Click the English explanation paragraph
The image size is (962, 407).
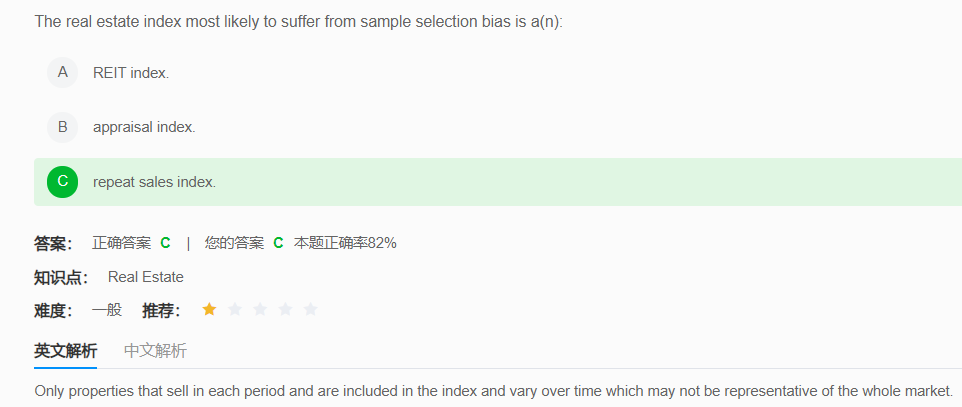[493, 391]
